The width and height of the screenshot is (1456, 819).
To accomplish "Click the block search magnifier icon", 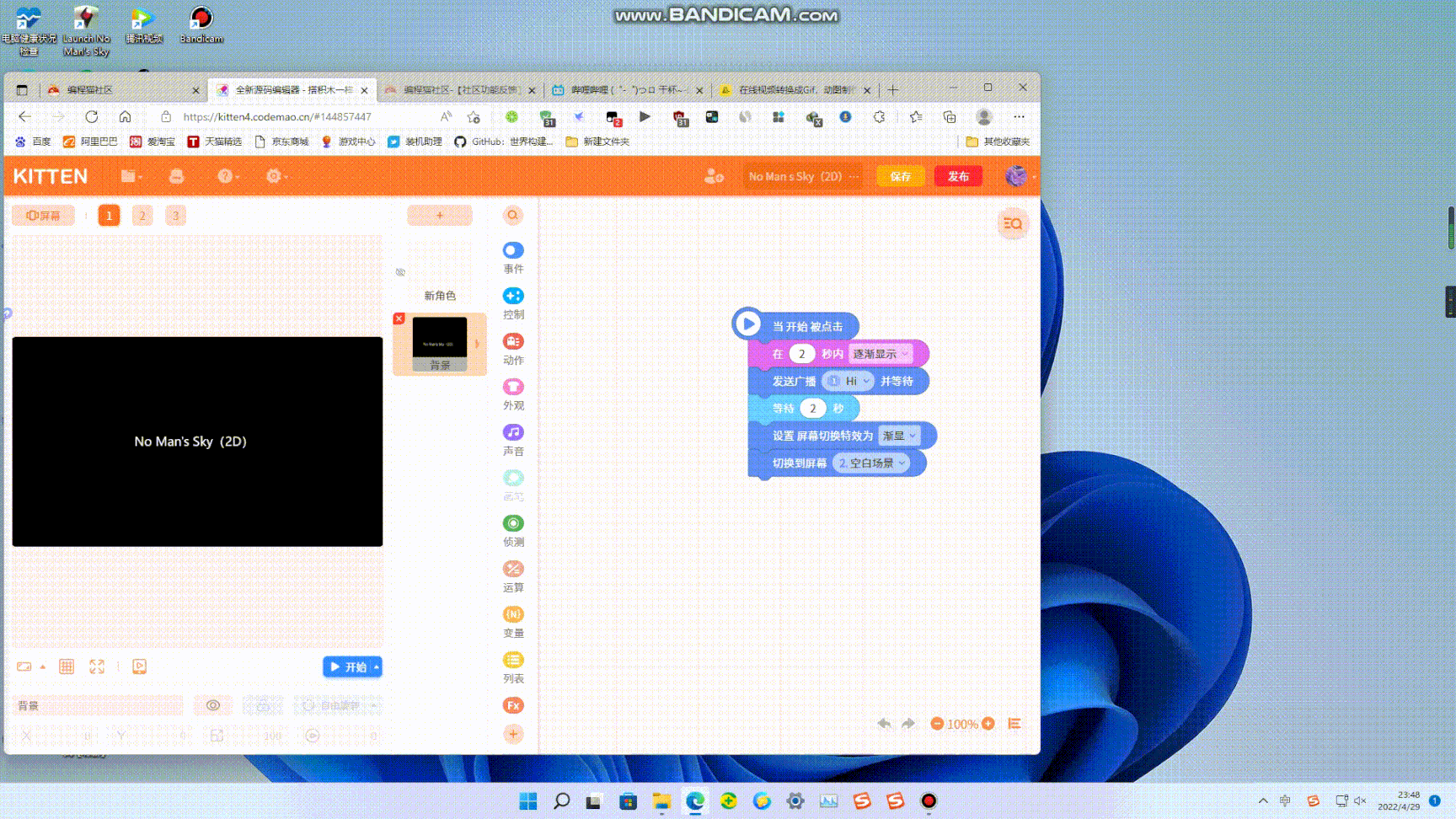I will (x=512, y=216).
